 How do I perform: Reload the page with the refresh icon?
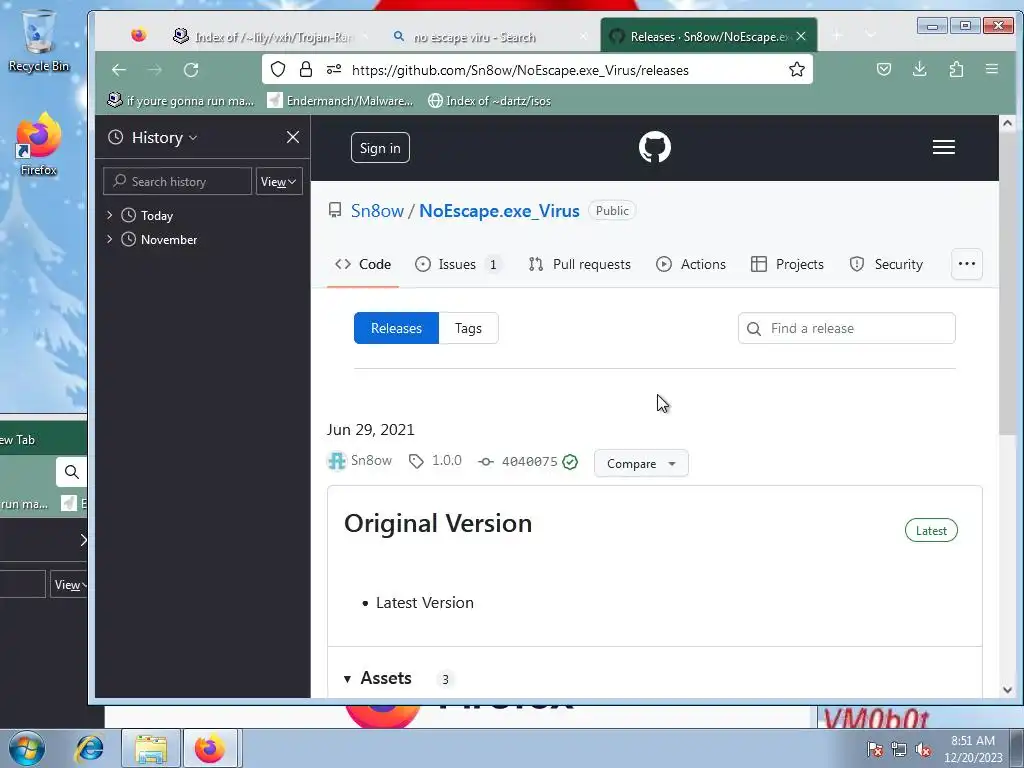tap(191, 70)
